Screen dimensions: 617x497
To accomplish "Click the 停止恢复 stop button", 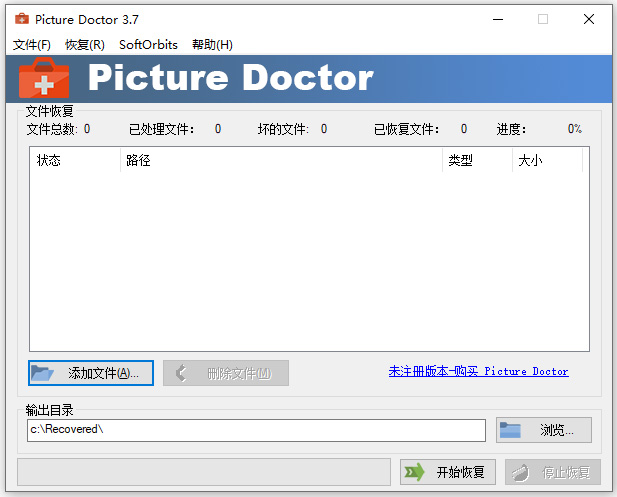I will [x=553, y=471].
